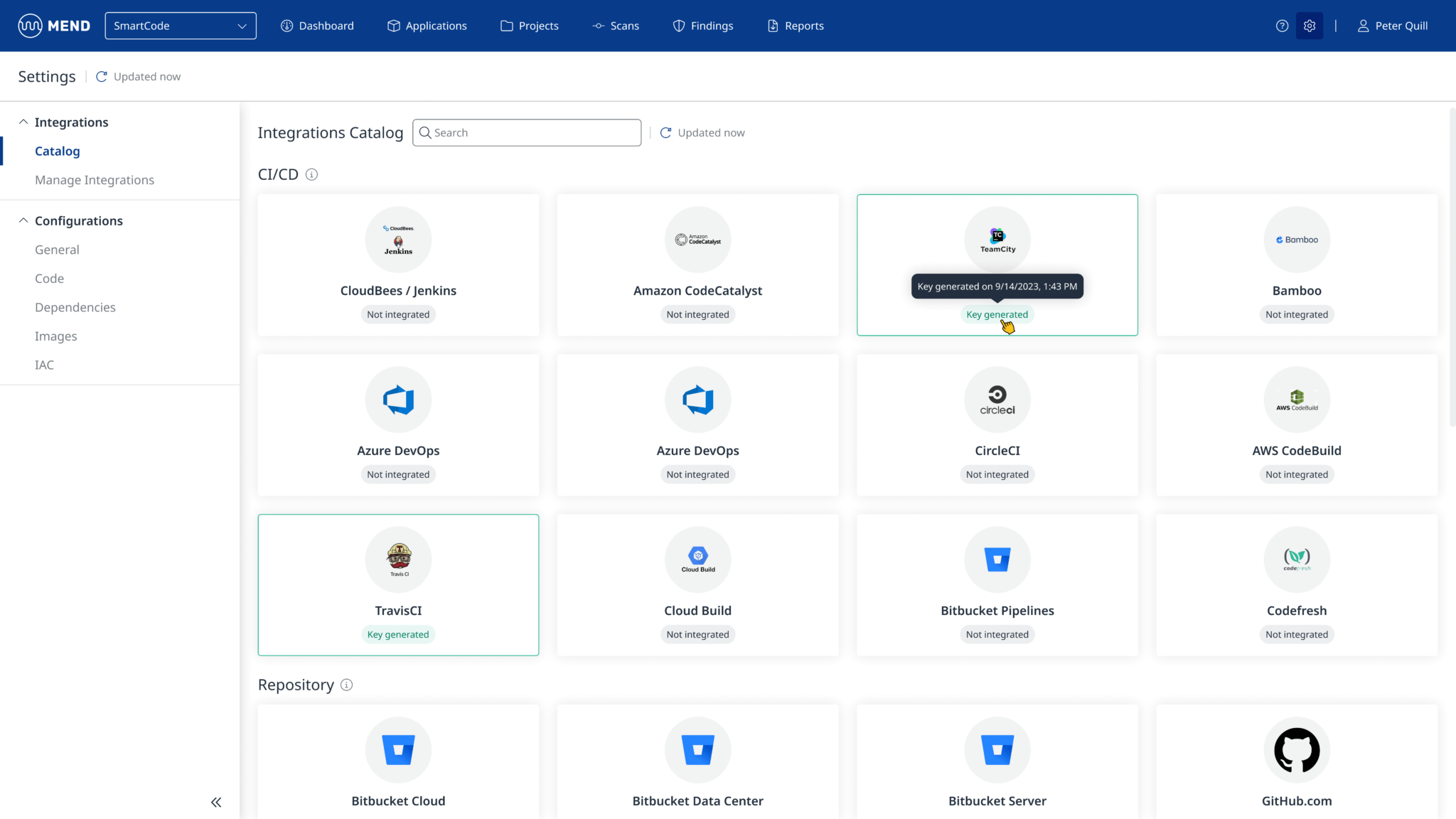Click the CloudBees Jenkins logo
The image size is (1456, 819).
click(x=398, y=240)
